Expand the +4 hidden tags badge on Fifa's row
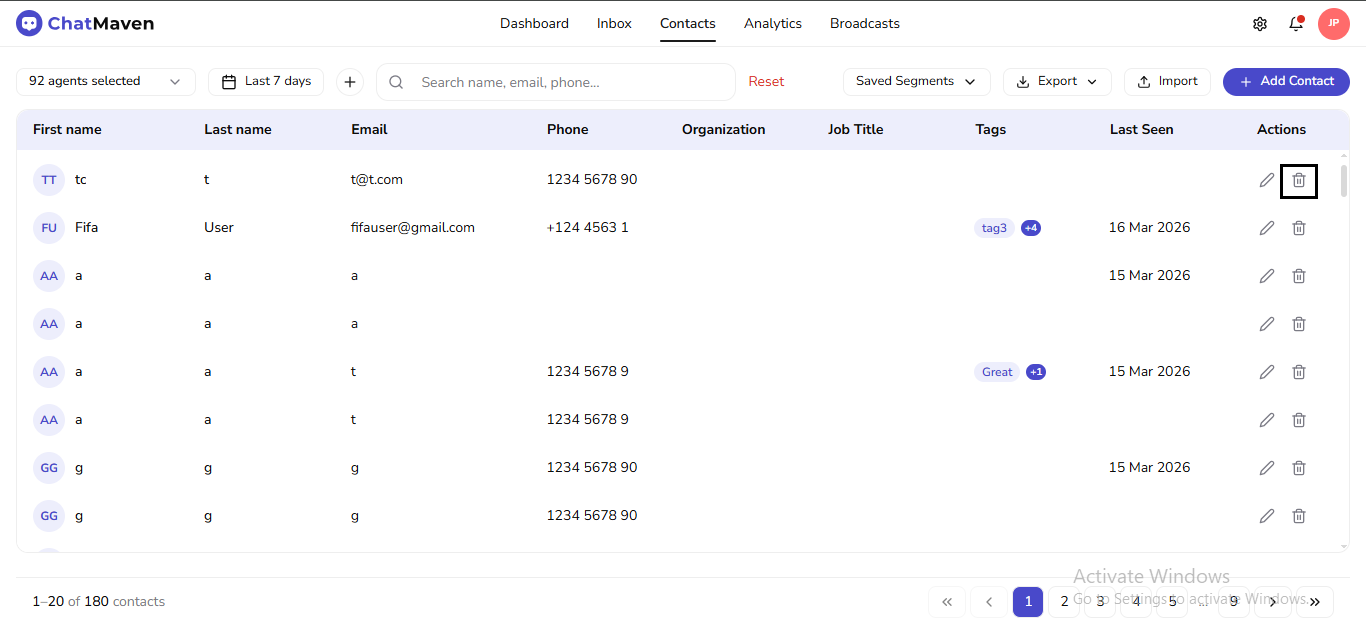 click(x=1031, y=227)
